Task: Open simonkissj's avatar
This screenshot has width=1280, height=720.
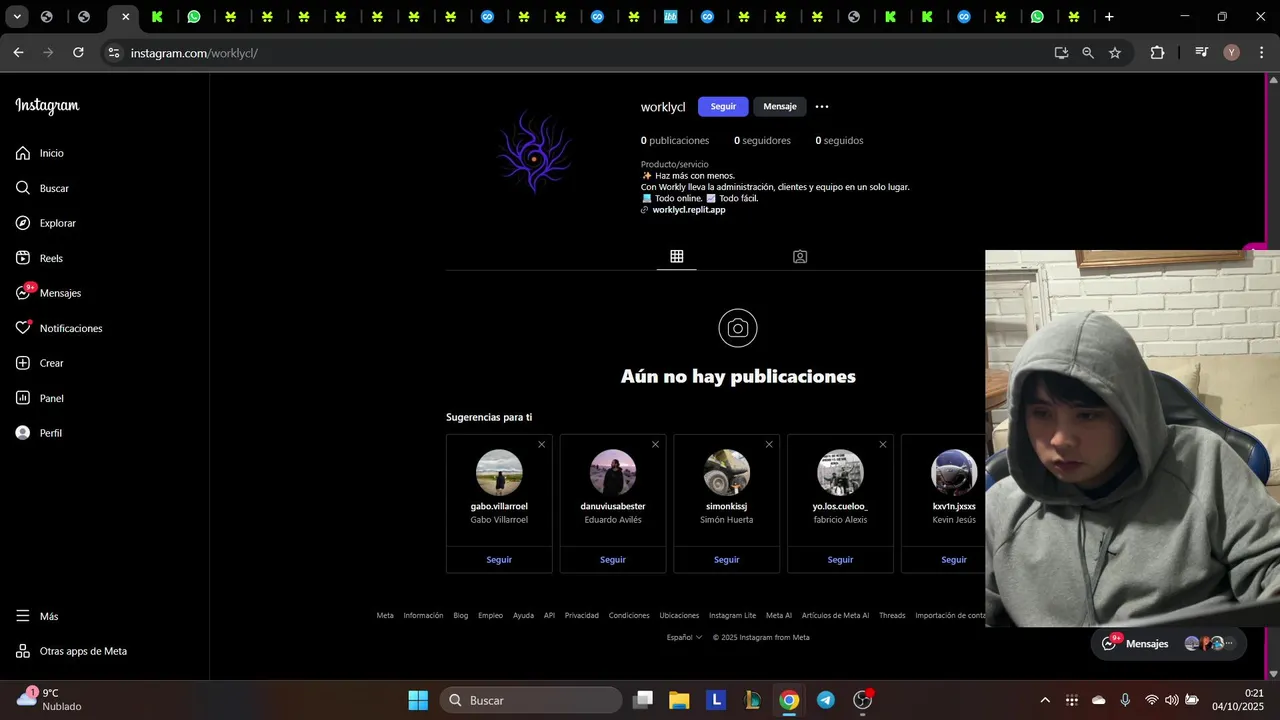Action: coord(727,473)
